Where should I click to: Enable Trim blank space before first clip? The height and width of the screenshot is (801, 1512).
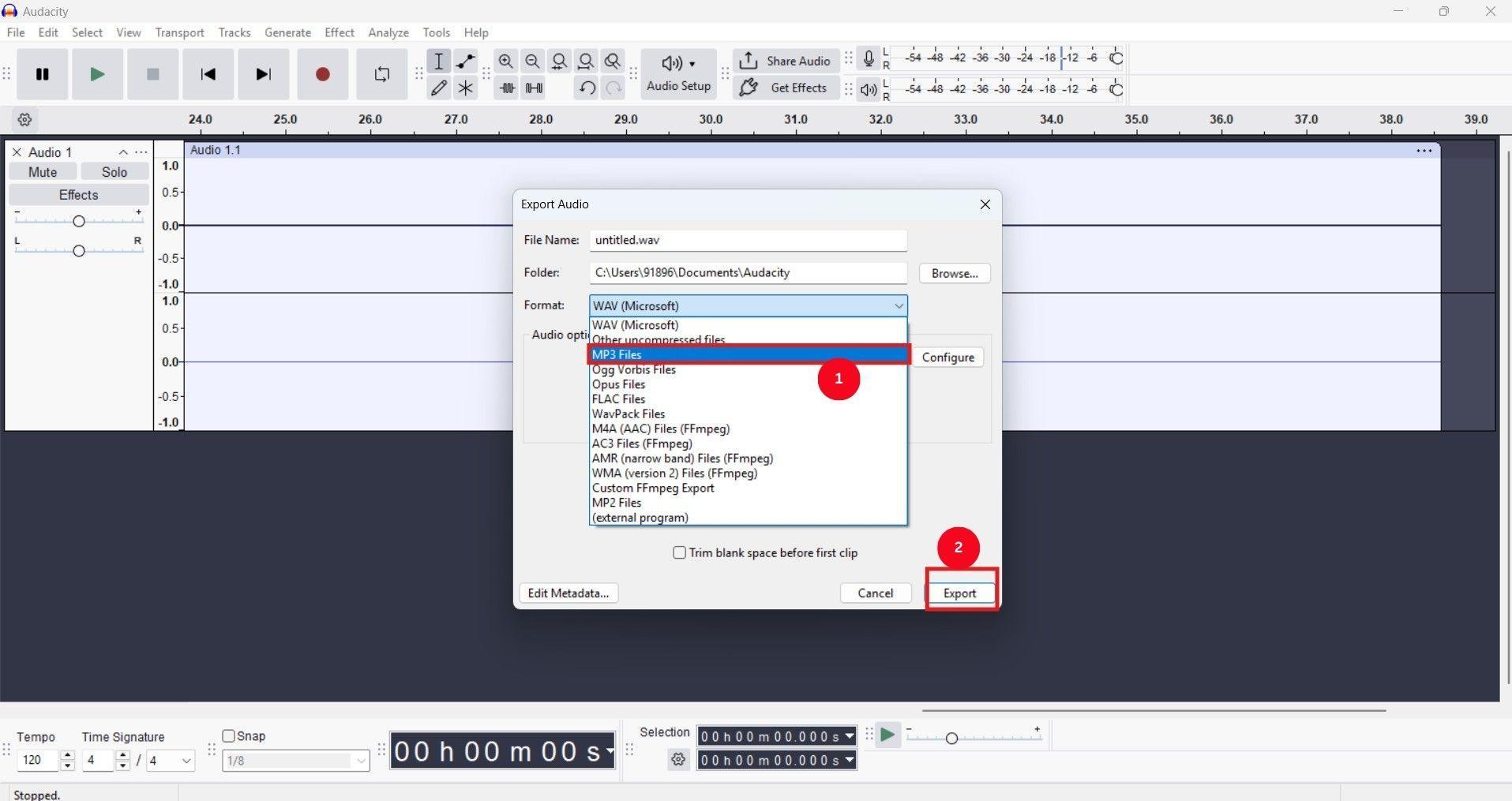click(x=679, y=552)
